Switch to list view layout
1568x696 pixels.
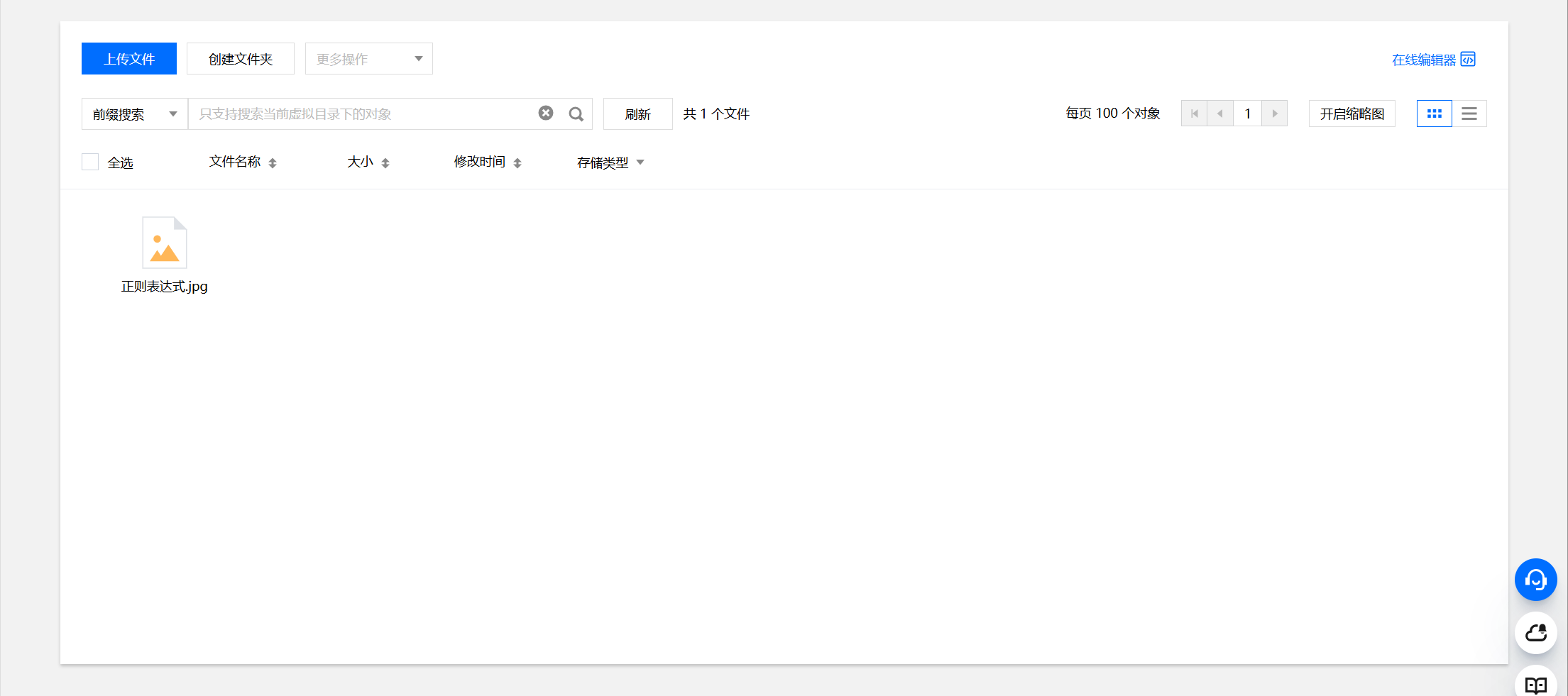pyautogui.click(x=1469, y=114)
